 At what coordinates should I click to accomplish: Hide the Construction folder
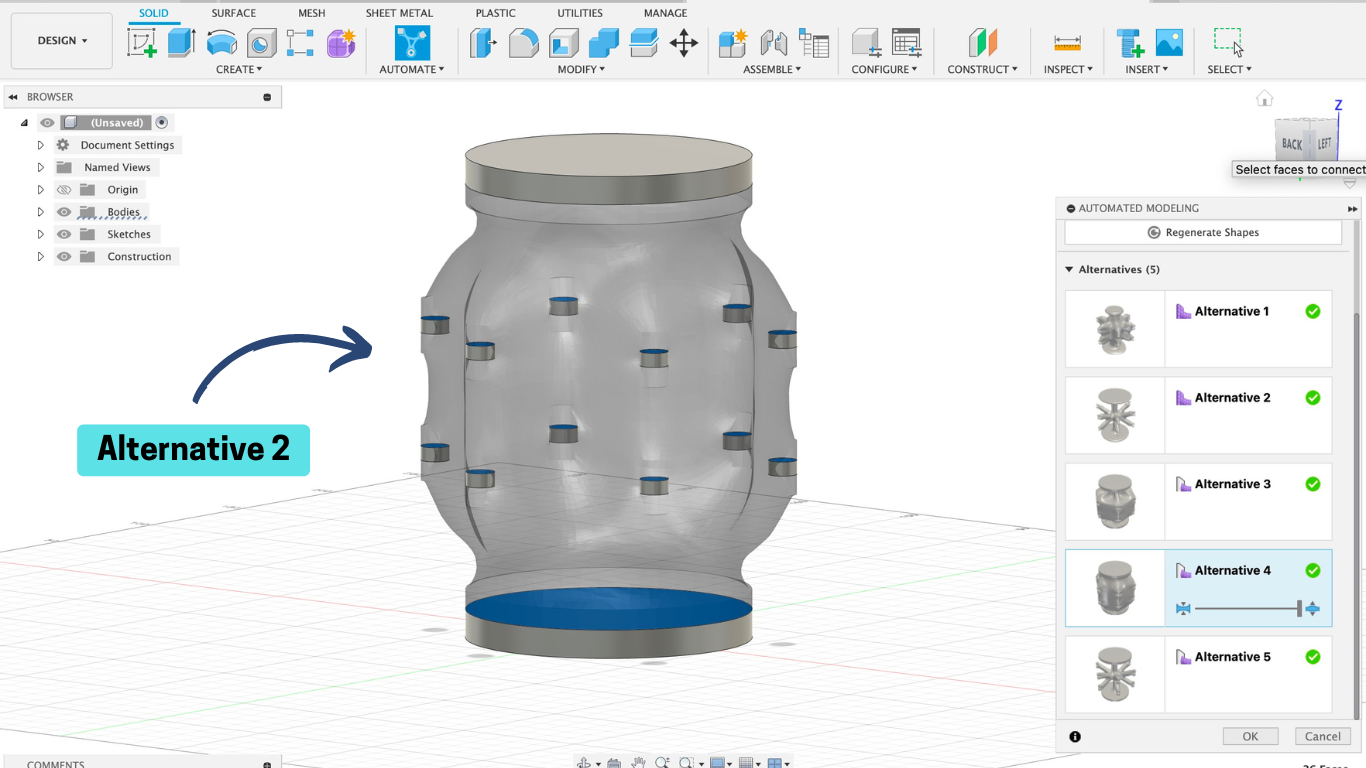(64, 257)
